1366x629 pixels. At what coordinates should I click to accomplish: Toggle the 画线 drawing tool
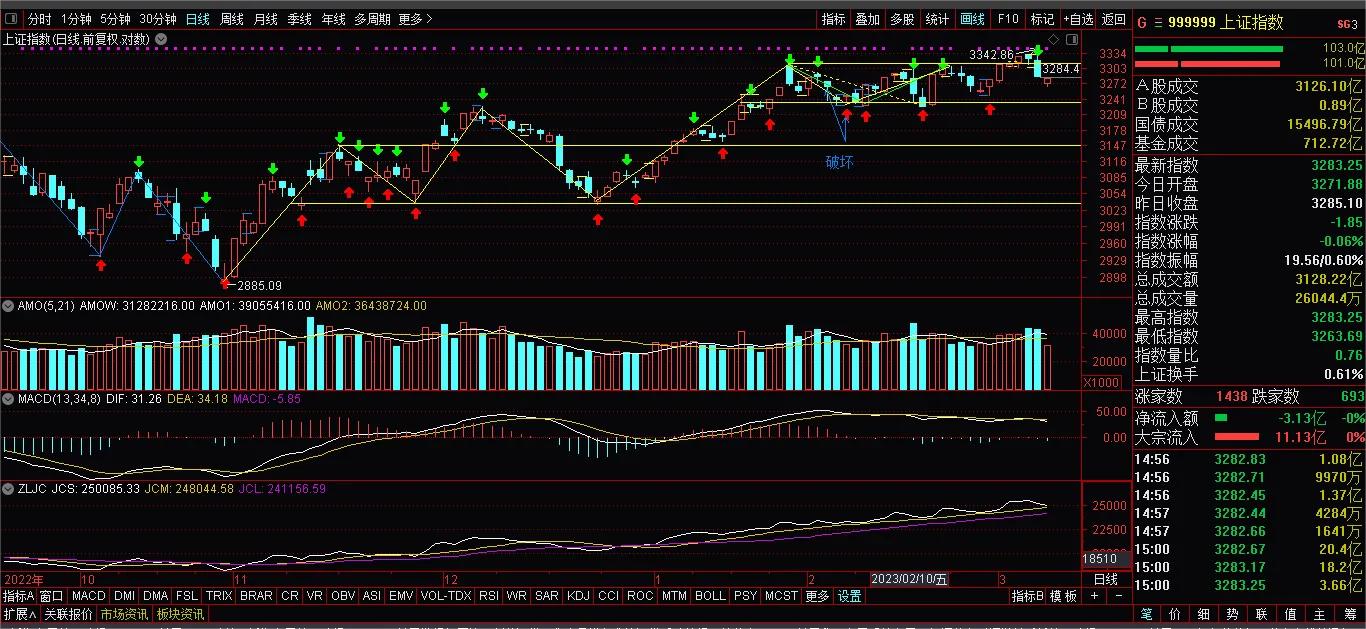[972, 19]
